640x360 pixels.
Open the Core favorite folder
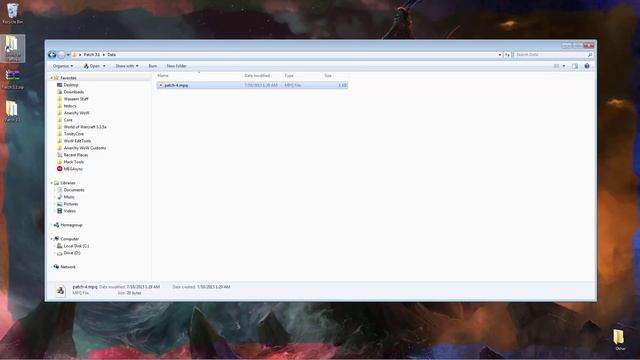[x=68, y=120]
